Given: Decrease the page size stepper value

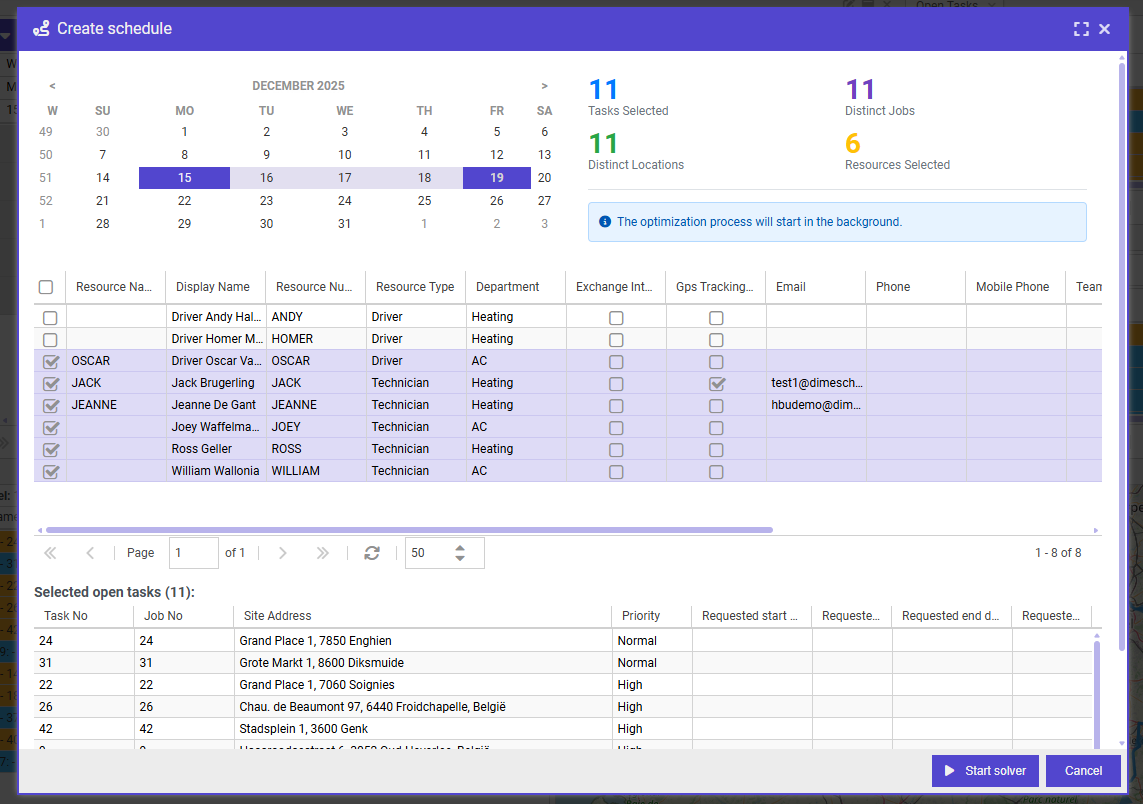Looking at the screenshot, I should coord(460,558).
